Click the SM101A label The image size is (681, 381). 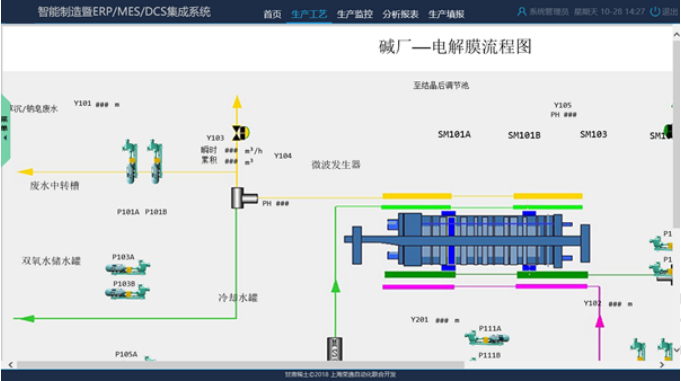click(x=454, y=134)
